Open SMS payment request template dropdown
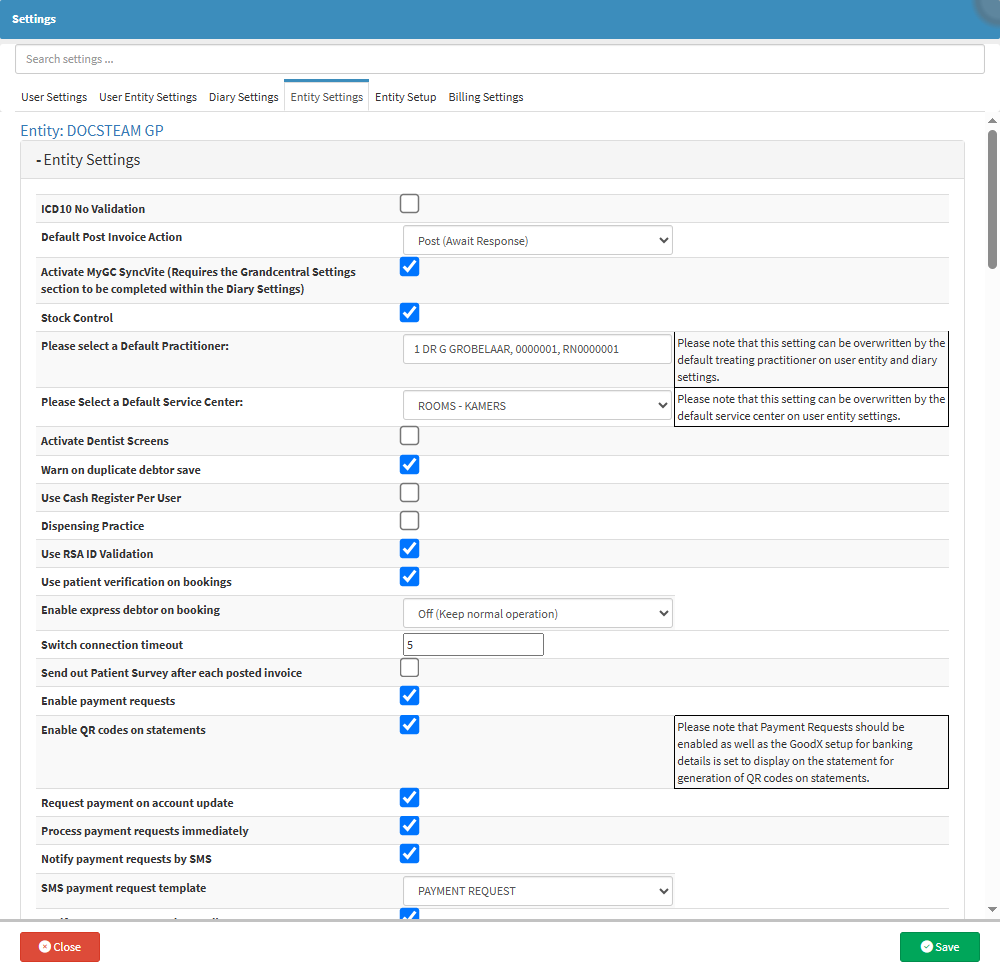 [x=537, y=891]
